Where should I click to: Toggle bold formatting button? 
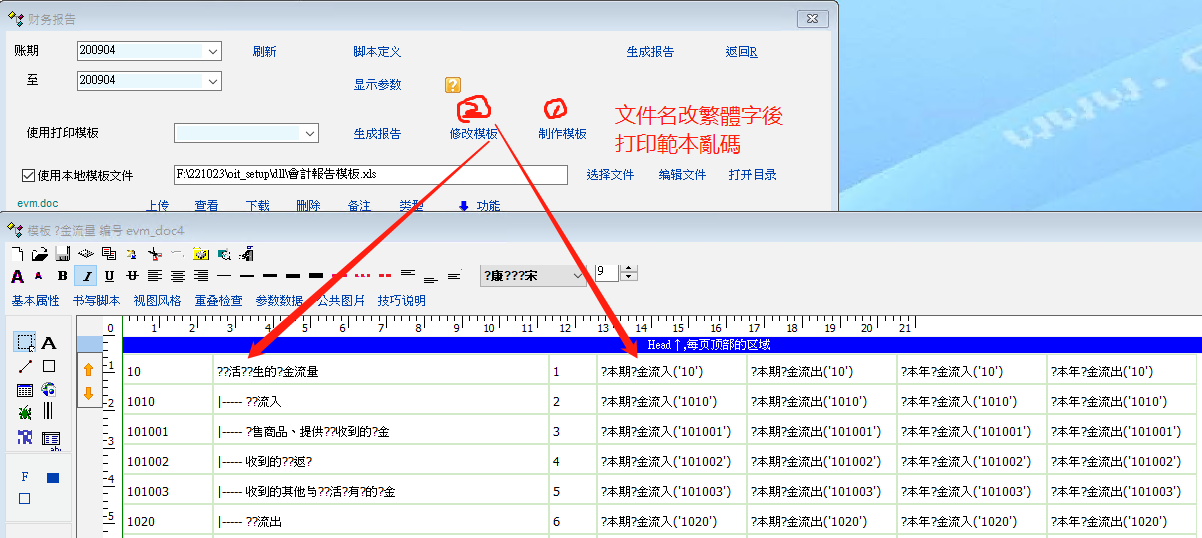click(x=62, y=276)
